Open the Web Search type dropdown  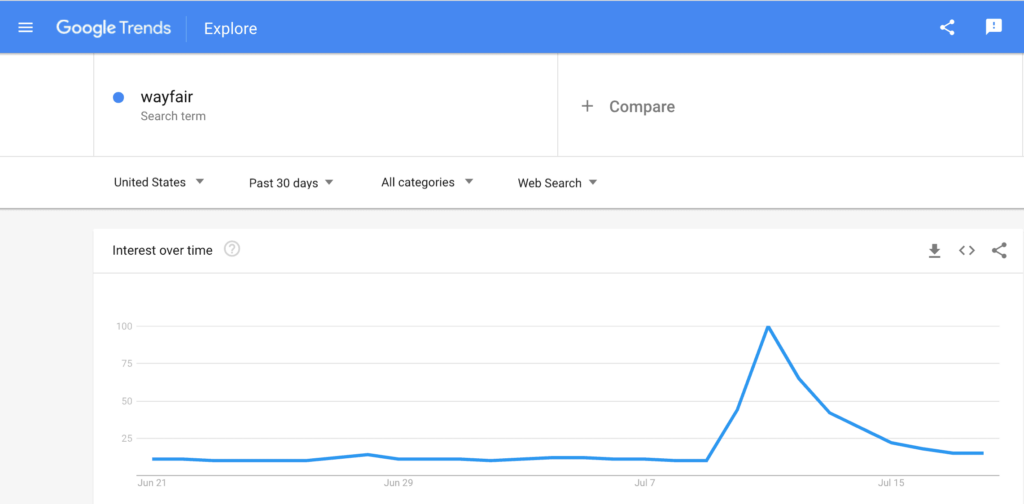558,183
